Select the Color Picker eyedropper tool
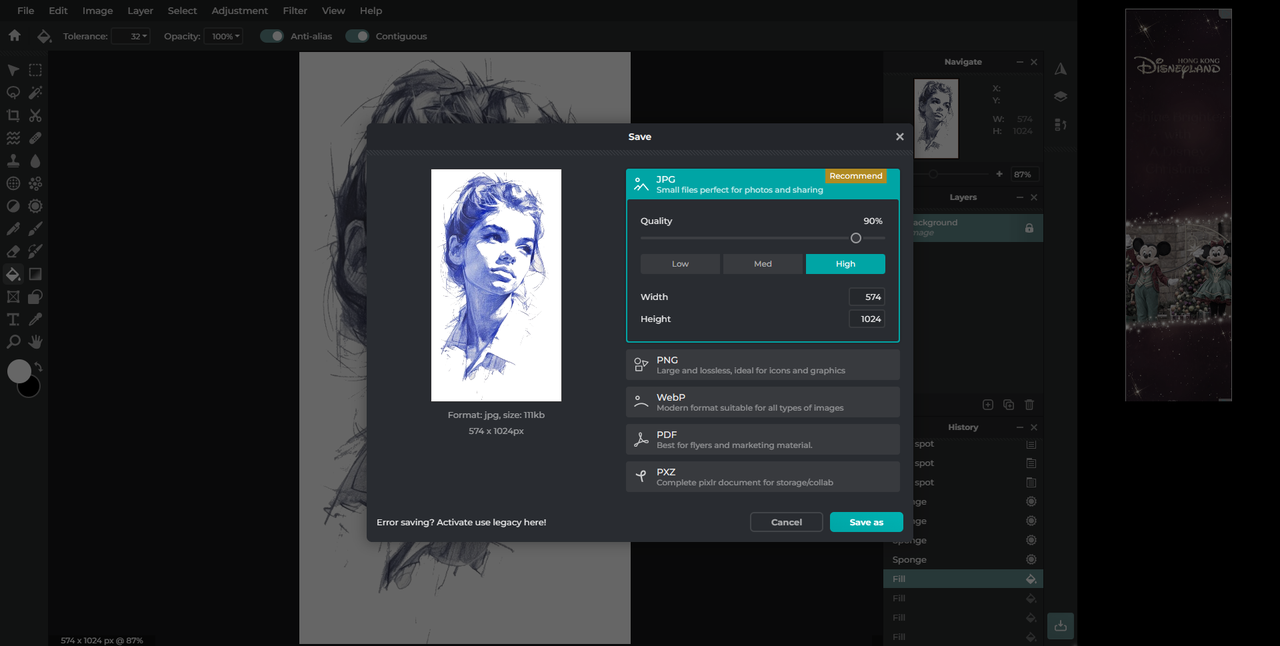 click(35, 320)
